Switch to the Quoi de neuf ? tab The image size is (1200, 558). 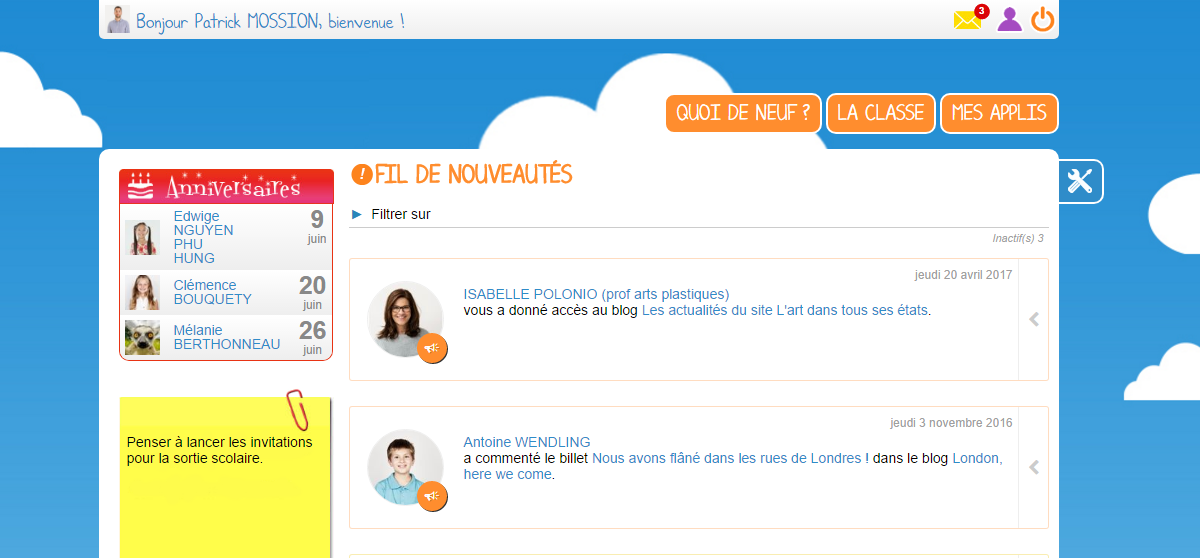744,113
